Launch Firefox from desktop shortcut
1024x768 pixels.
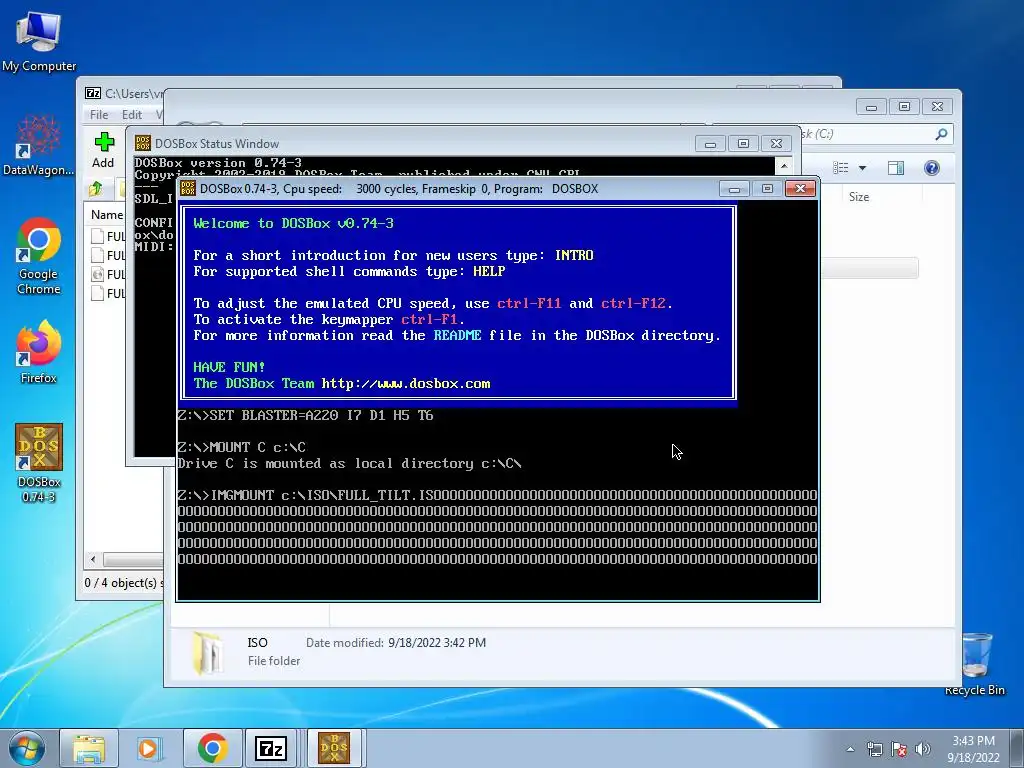pos(39,352)
